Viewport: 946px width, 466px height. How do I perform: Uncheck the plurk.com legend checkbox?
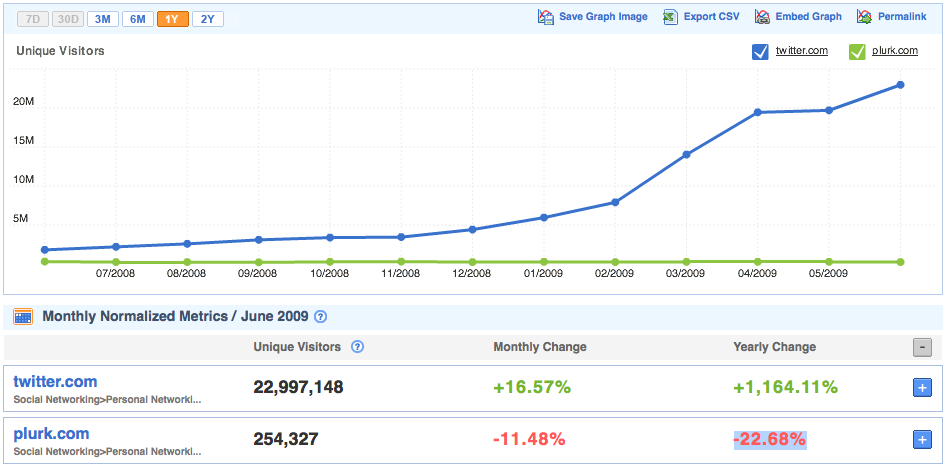pyautogui.click(x=857, y=52)
